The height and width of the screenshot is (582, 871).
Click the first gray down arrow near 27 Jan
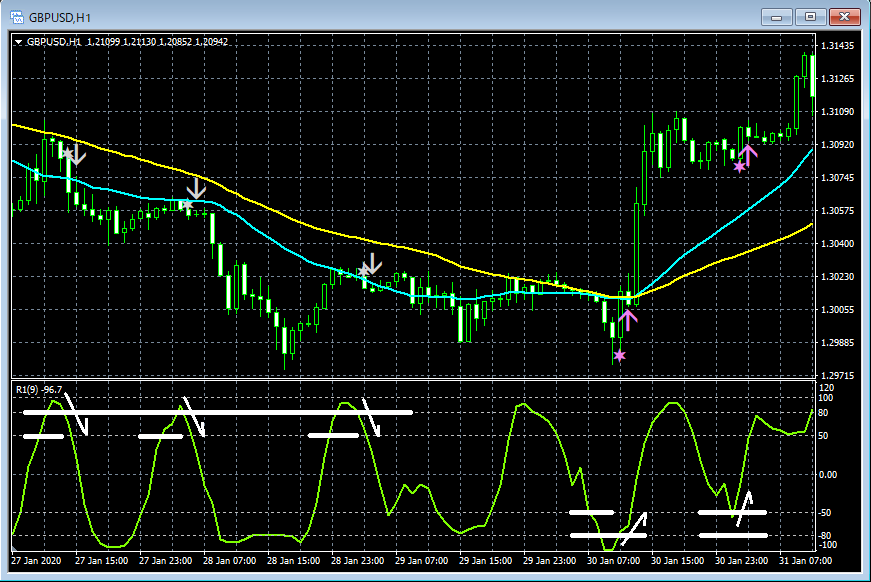[x=78, y=155]
